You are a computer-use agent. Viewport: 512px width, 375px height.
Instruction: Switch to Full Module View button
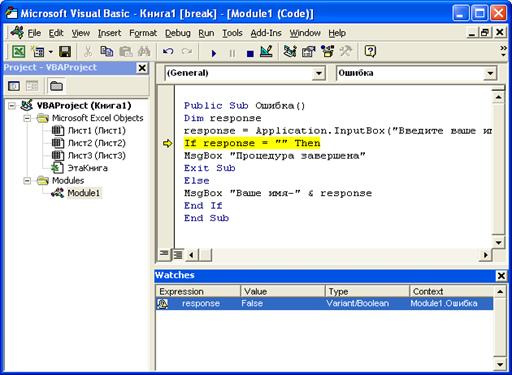pos(178,255)
